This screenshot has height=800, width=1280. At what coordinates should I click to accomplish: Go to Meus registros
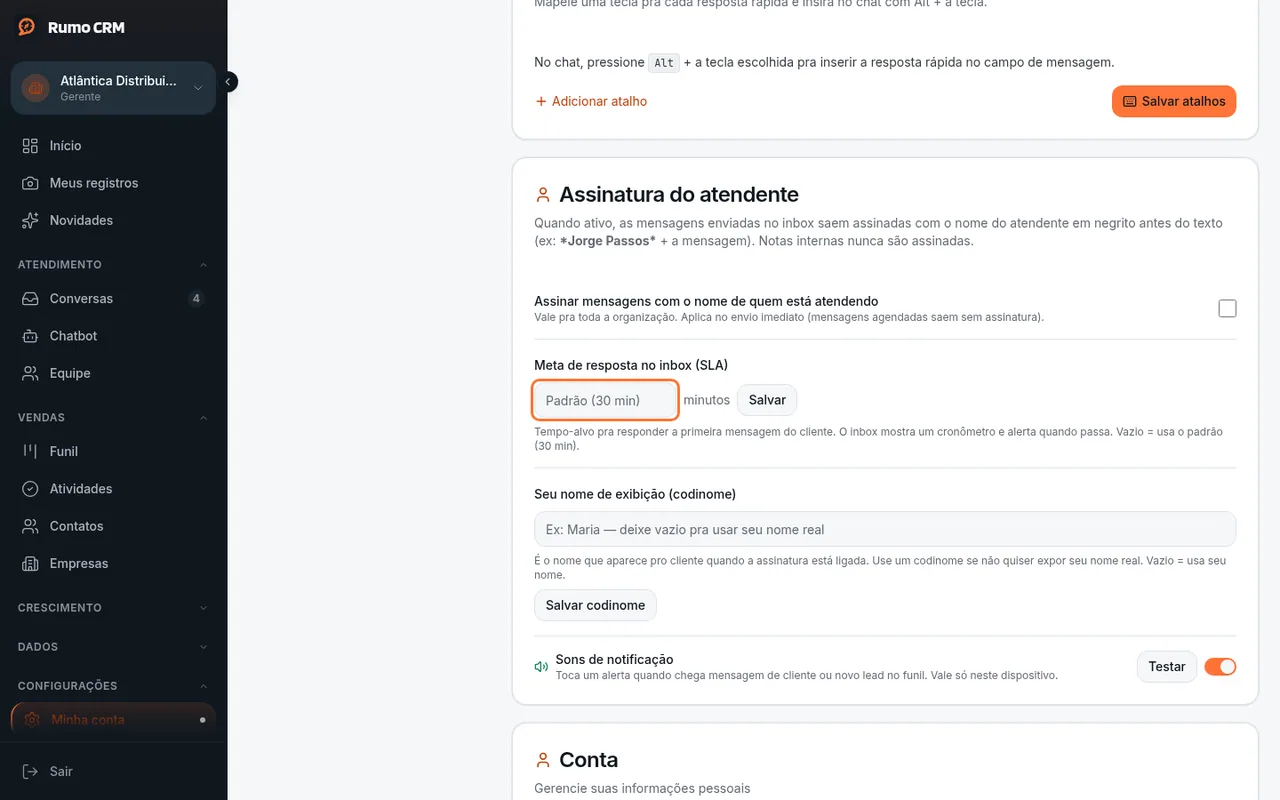tap(113, 183)
